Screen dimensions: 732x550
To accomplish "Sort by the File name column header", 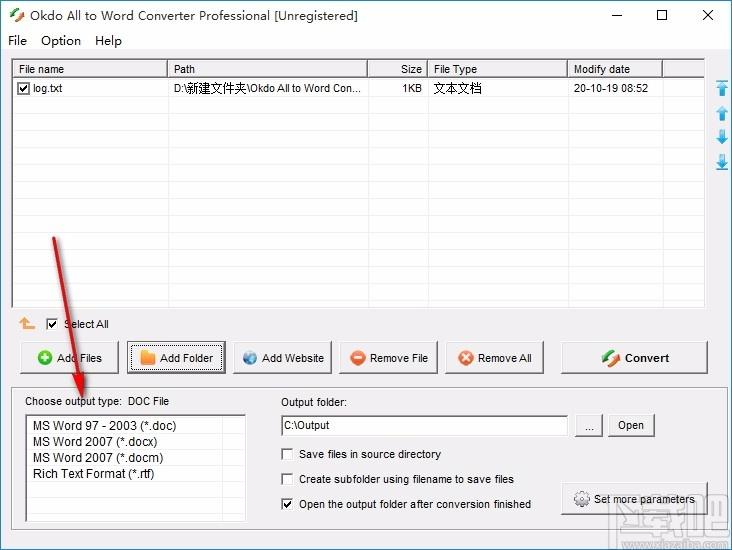I will [90, 69].
